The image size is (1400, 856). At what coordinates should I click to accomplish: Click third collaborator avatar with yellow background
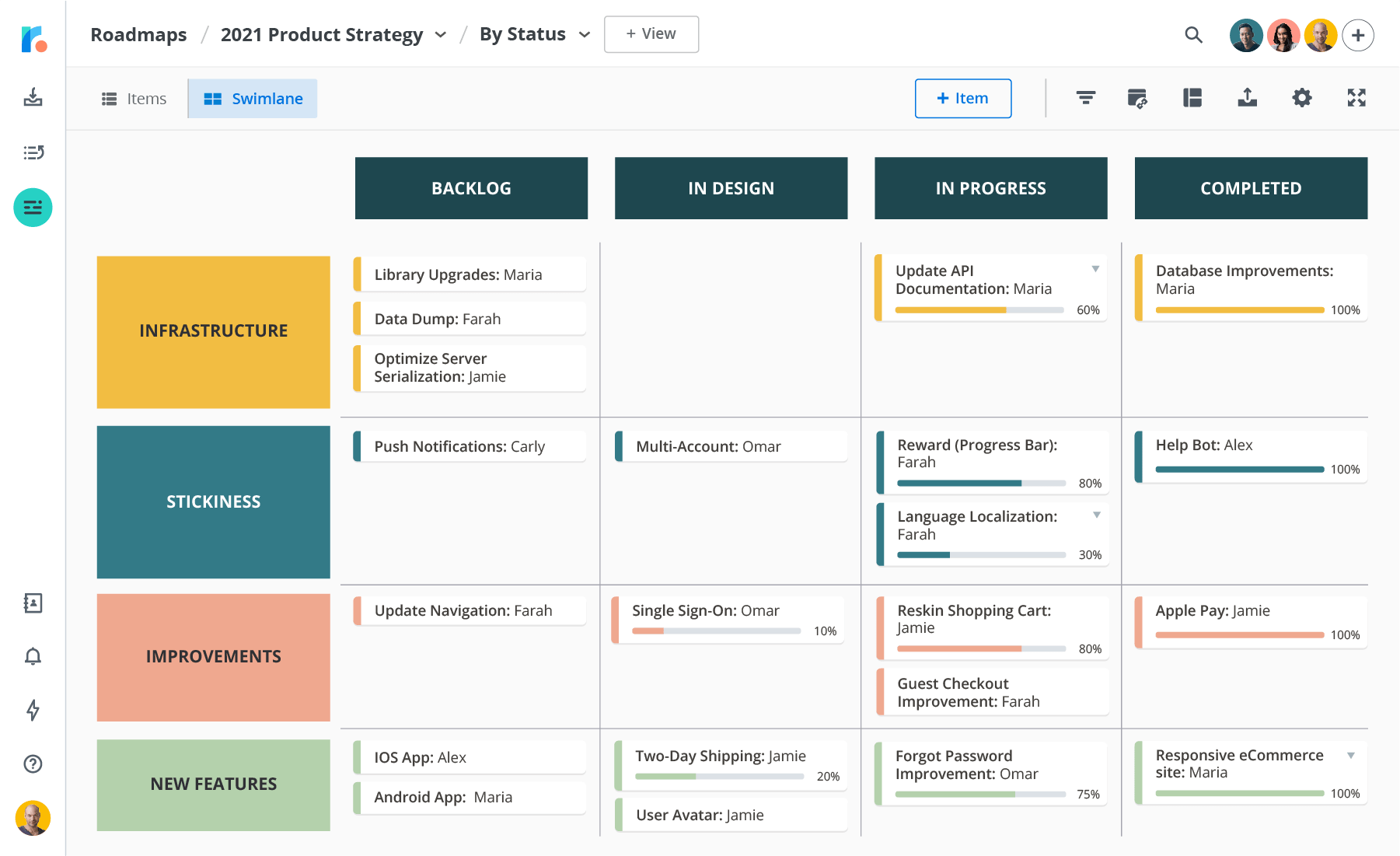tap(1321, 35)
